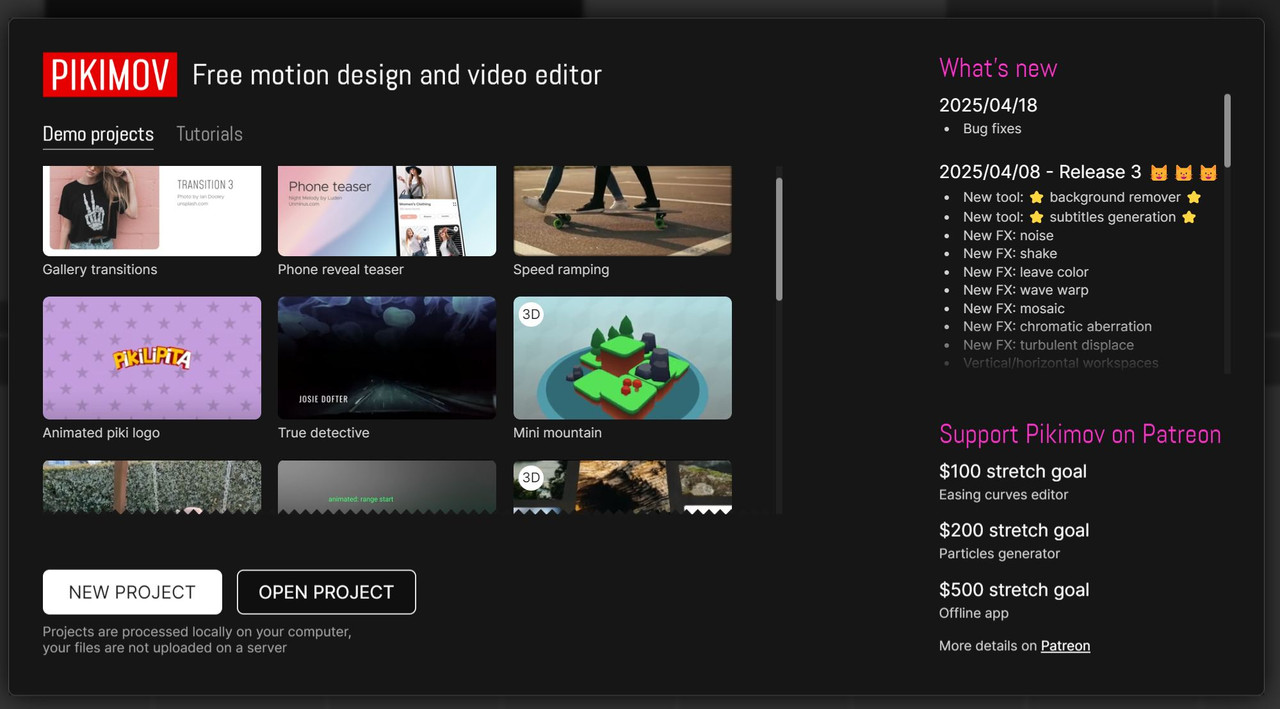The width and height of the screenshot is (1280, 709).
Task: Switch to the Tutorials tab
Action: (209, 134)
